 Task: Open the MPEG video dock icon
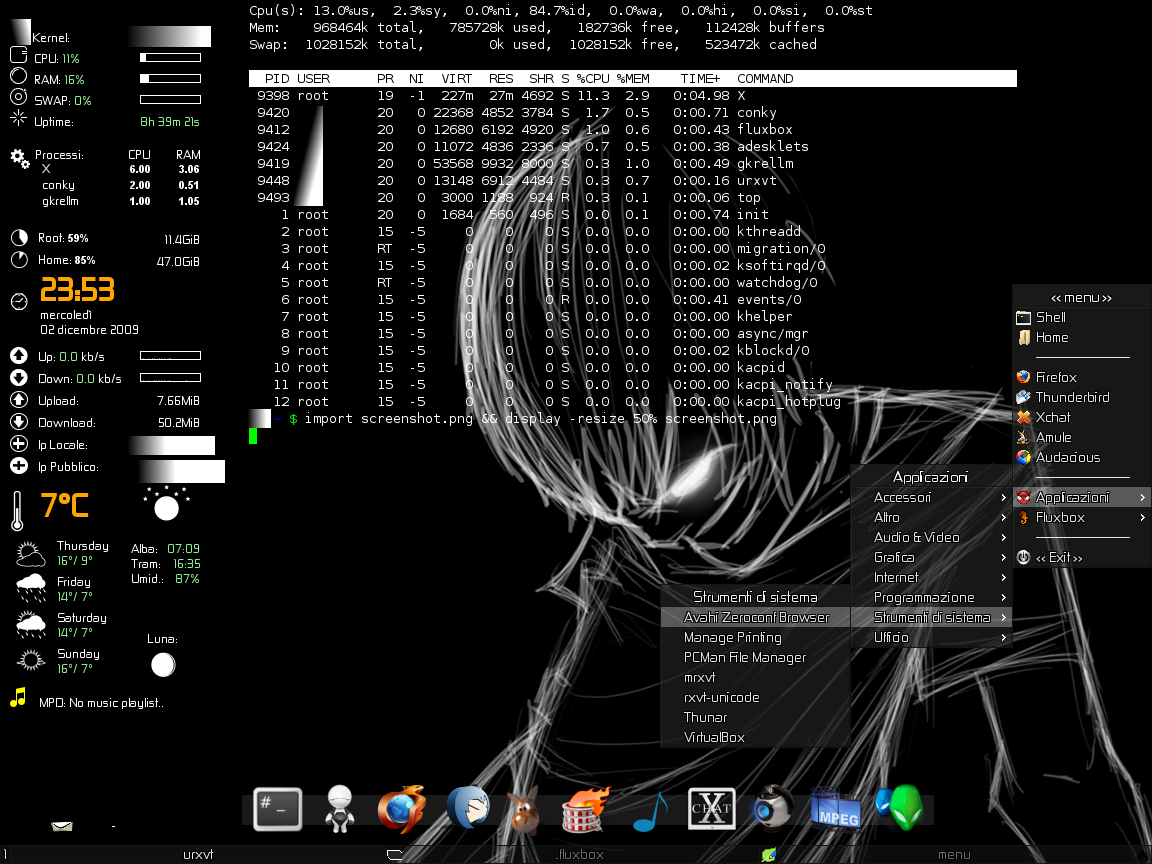[835, 807]
